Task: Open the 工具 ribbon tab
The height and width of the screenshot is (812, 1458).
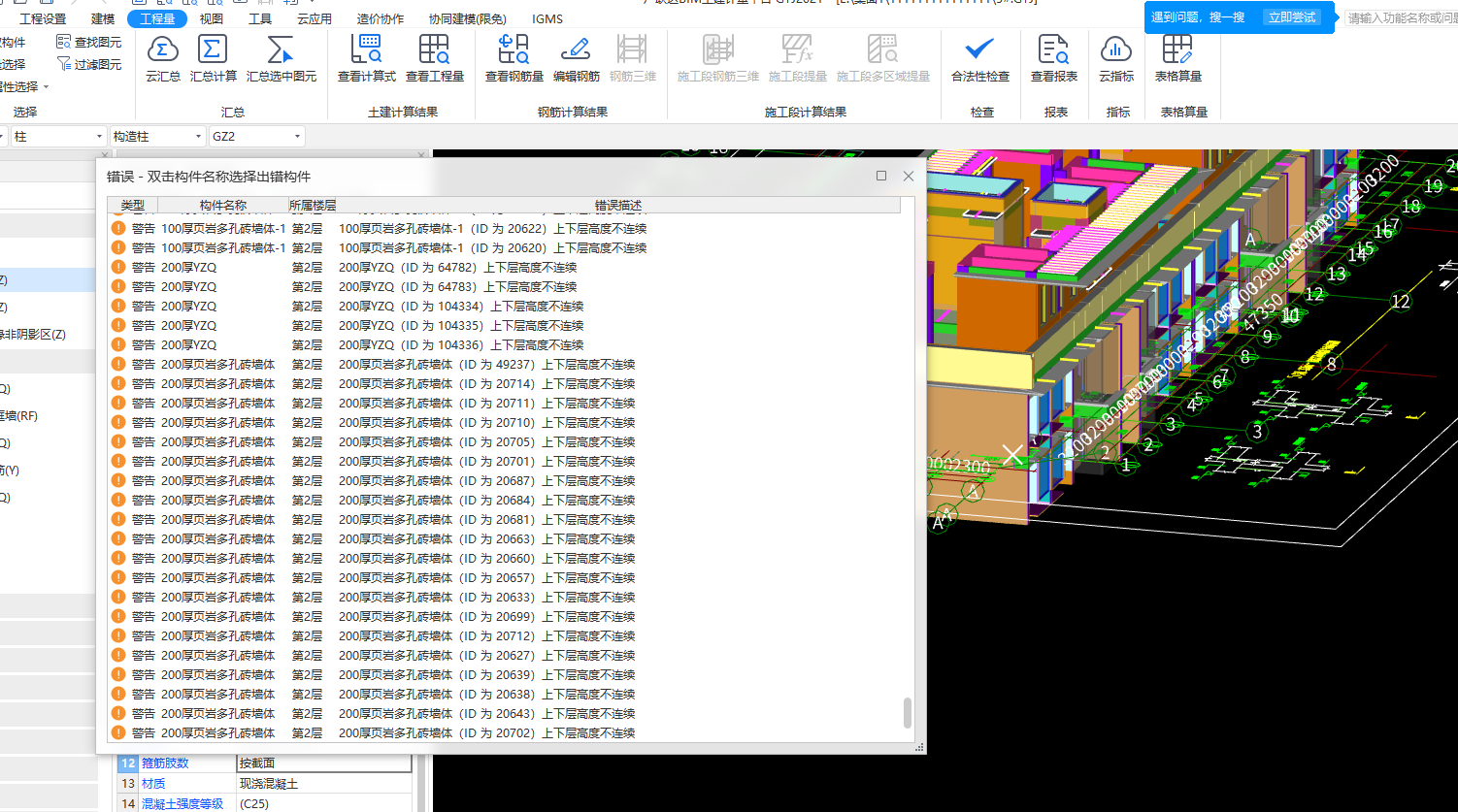Action: pos(260,18)
